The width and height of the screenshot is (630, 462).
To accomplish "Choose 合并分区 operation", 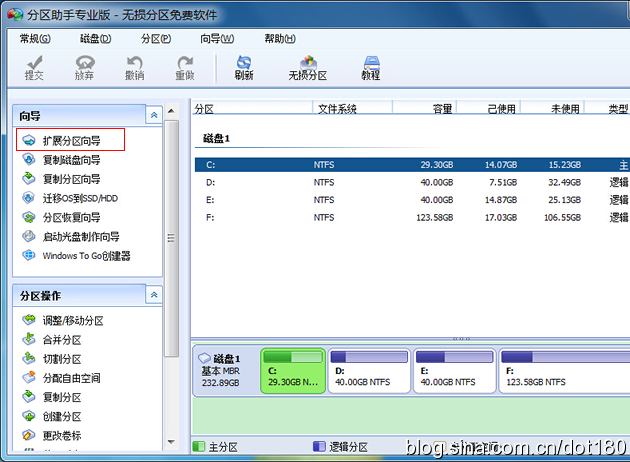I will 62,340.
